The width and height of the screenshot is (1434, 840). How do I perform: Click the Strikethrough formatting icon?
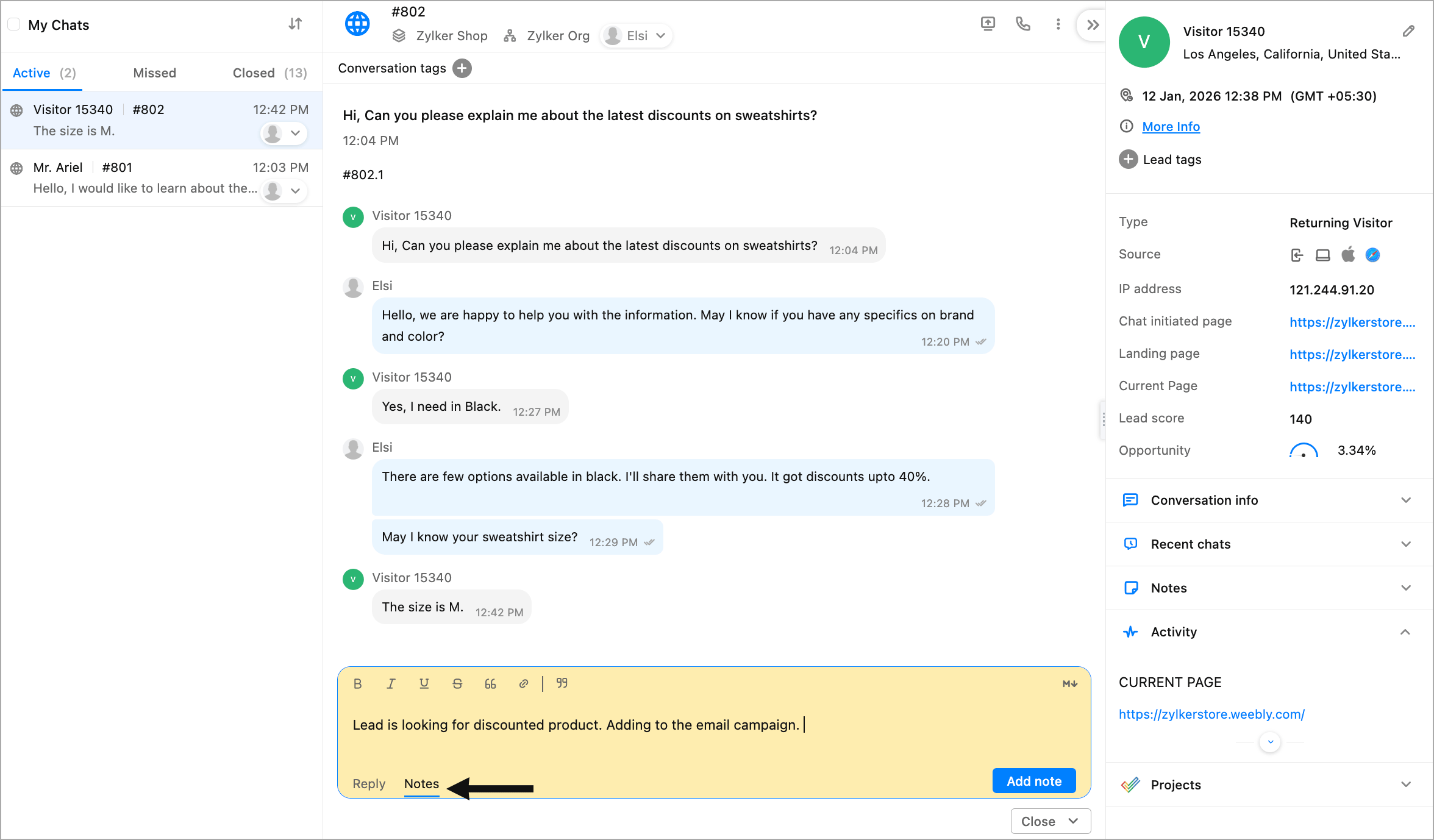click(x=457, y=684)
